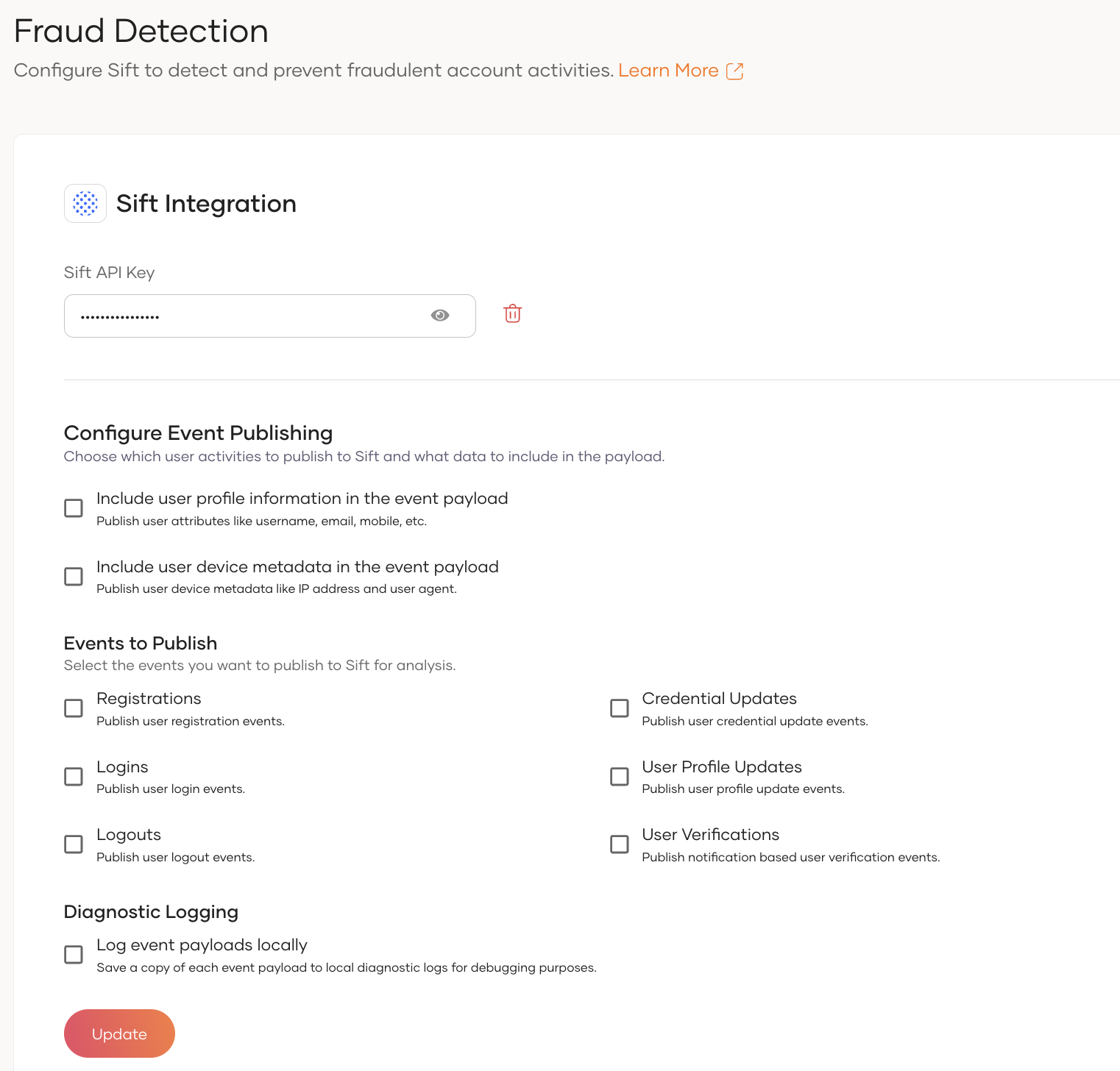1120x1071 pixels.
Task: Enable including user device metadata in payload
Action: [x=73, y=576]
